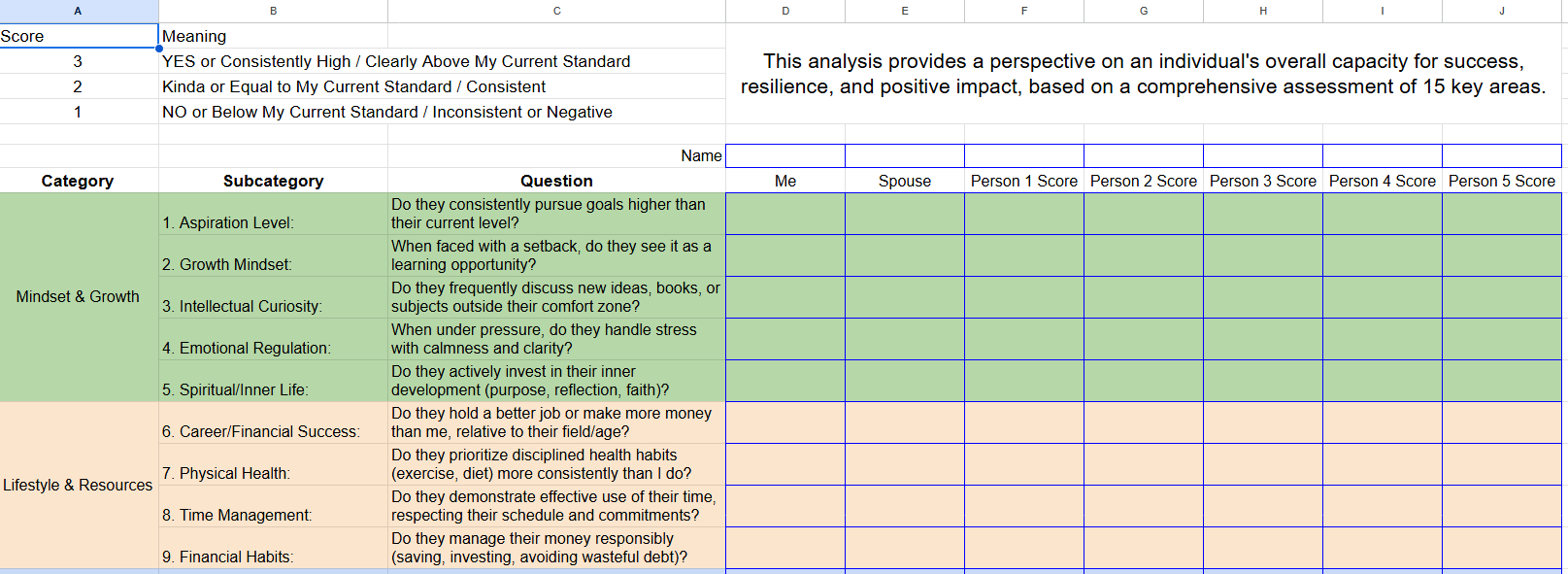Select column C header

(x=556, y=11)
